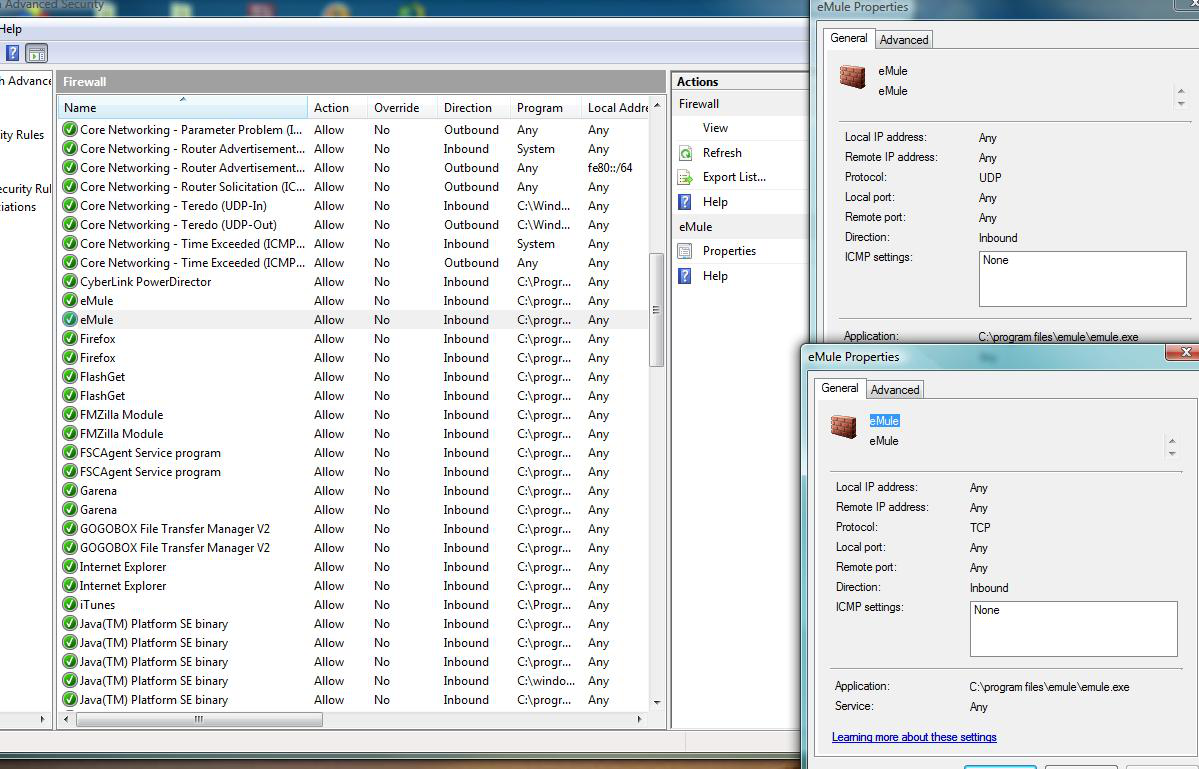Click the horizontal scrollbar right arrow under rules list
This screenshot has width=1199, height=769.
tap(640, 719)
